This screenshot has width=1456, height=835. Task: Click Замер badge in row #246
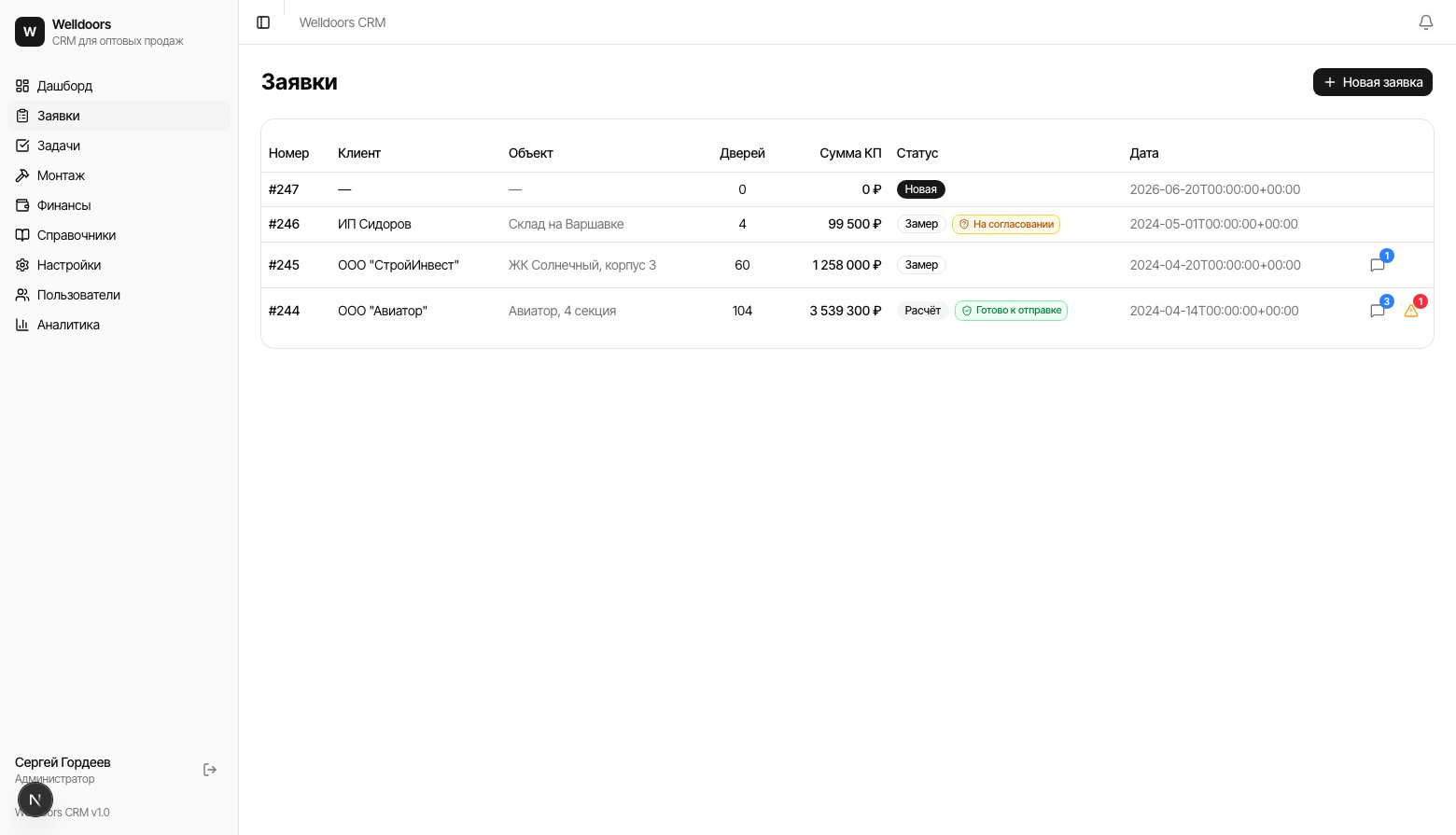[x=921, y=224]
